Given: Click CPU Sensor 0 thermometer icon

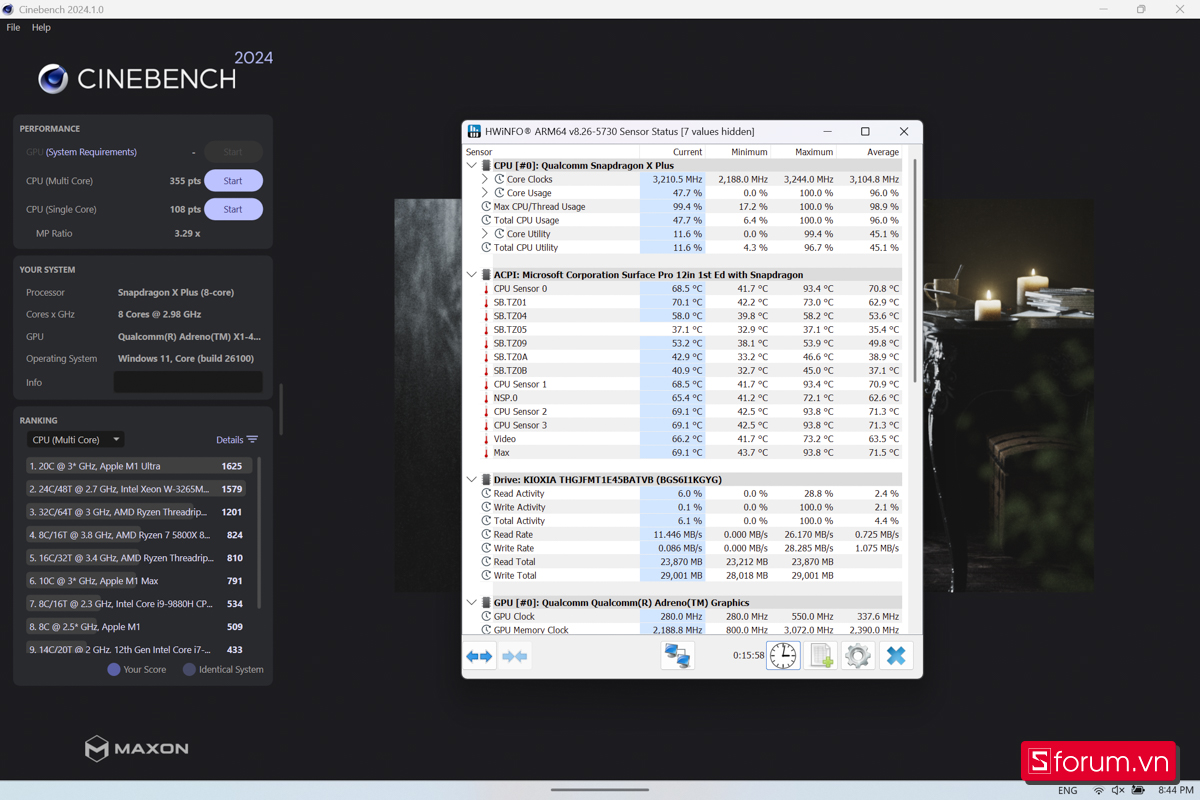Looking at the screenshot, I should coord(486,289).
